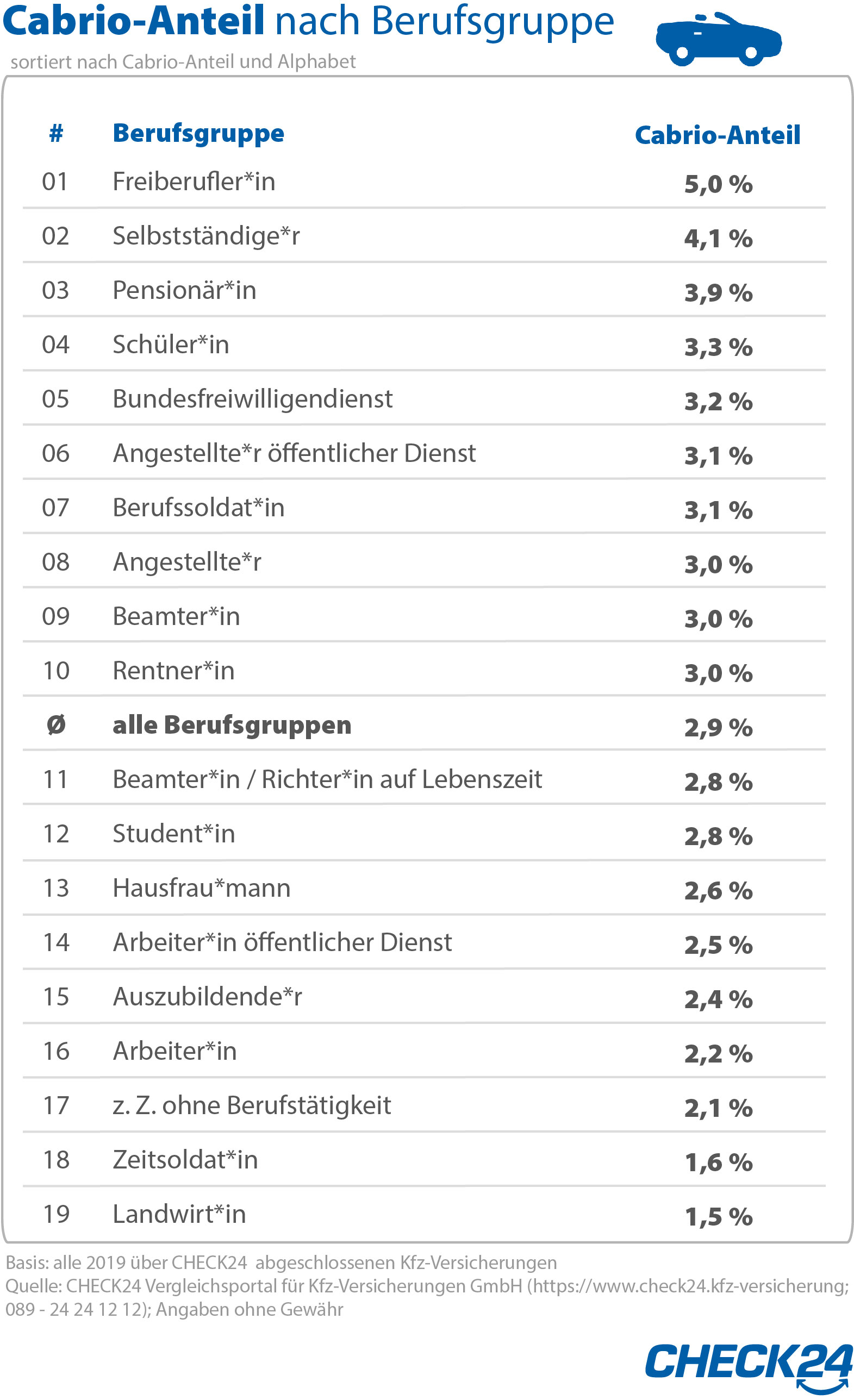Click the Berufsgruppe column header
Viewport: 854px width, 1400px height.
pos(198,134)
